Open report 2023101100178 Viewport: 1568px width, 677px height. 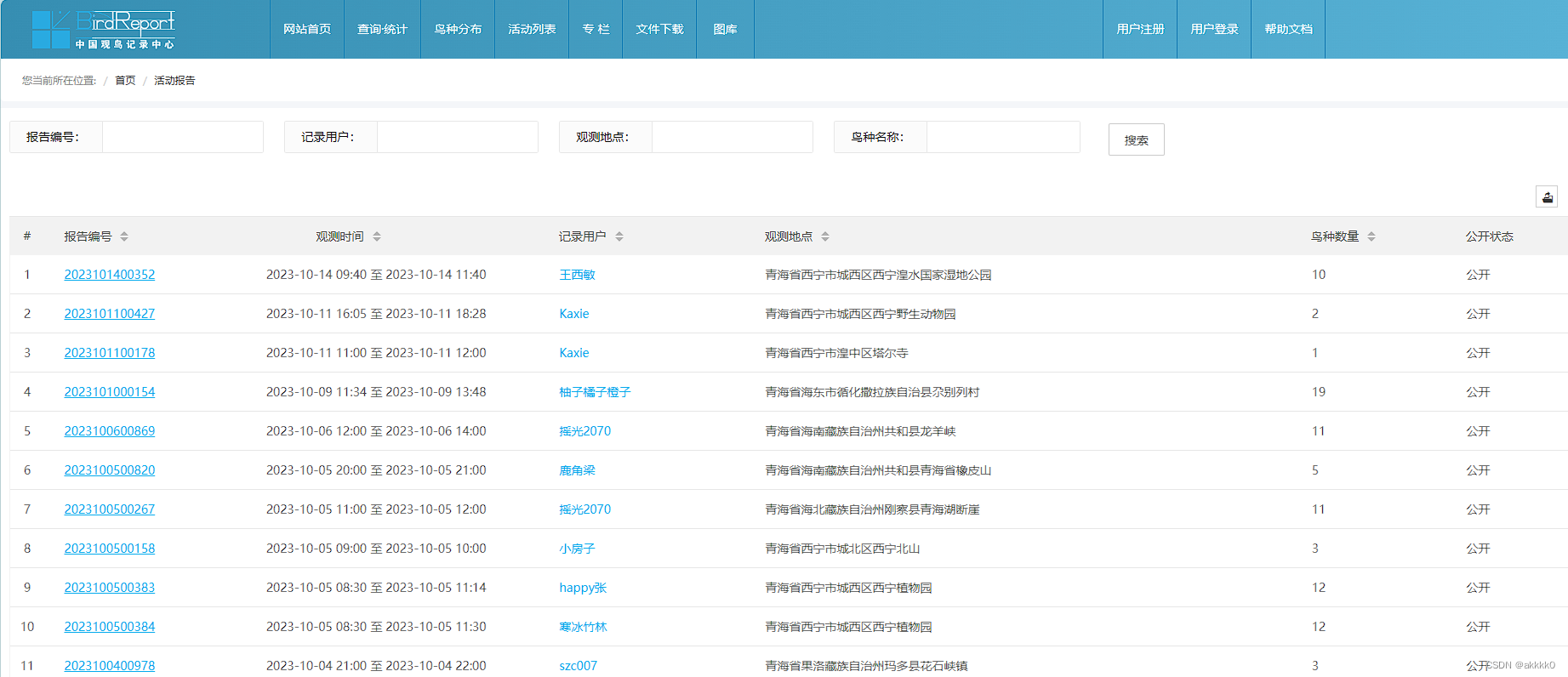(x=110, y=353)
